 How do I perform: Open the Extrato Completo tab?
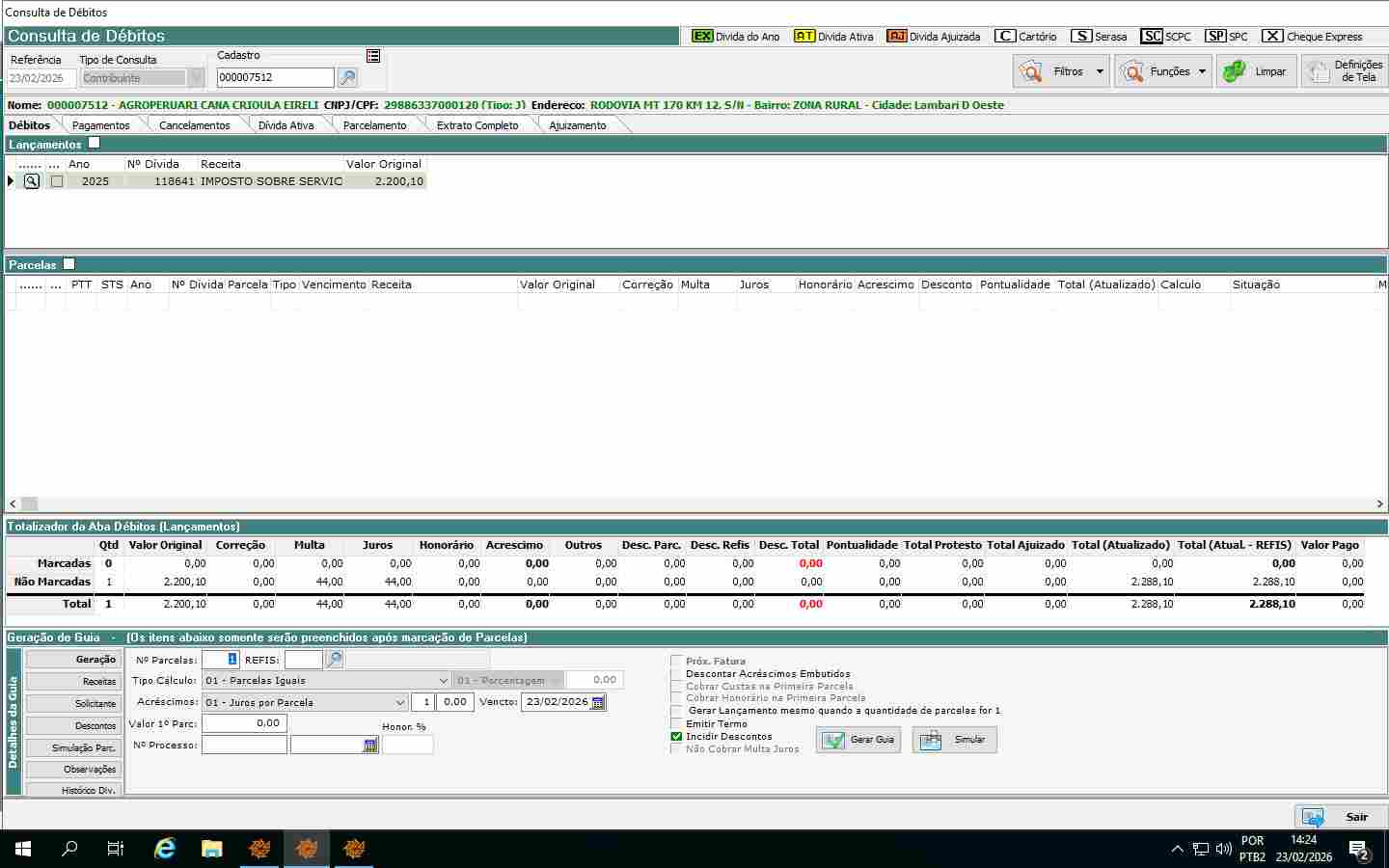coord(477,125)
